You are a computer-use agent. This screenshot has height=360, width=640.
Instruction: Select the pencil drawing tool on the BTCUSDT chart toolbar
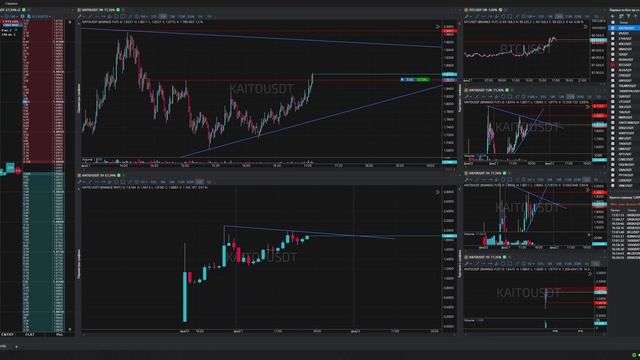[x=467, y=16]
